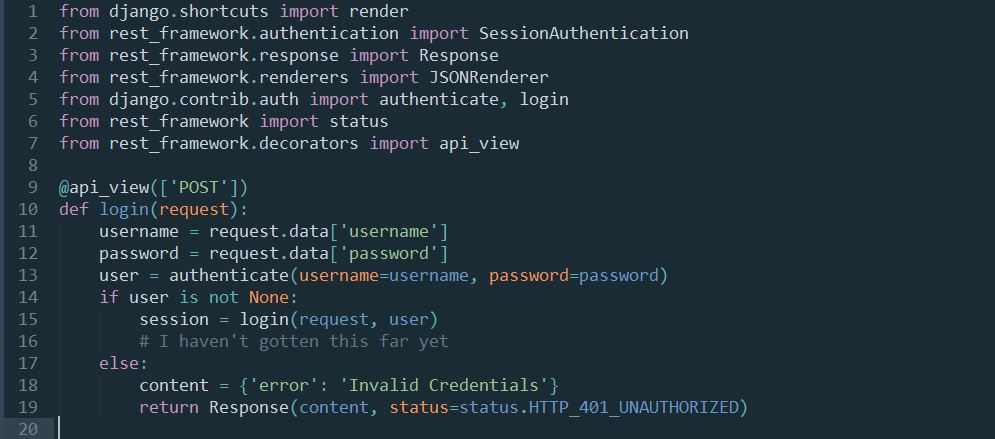
Task: Click line number 10 in the gutter
Action: 28,209
